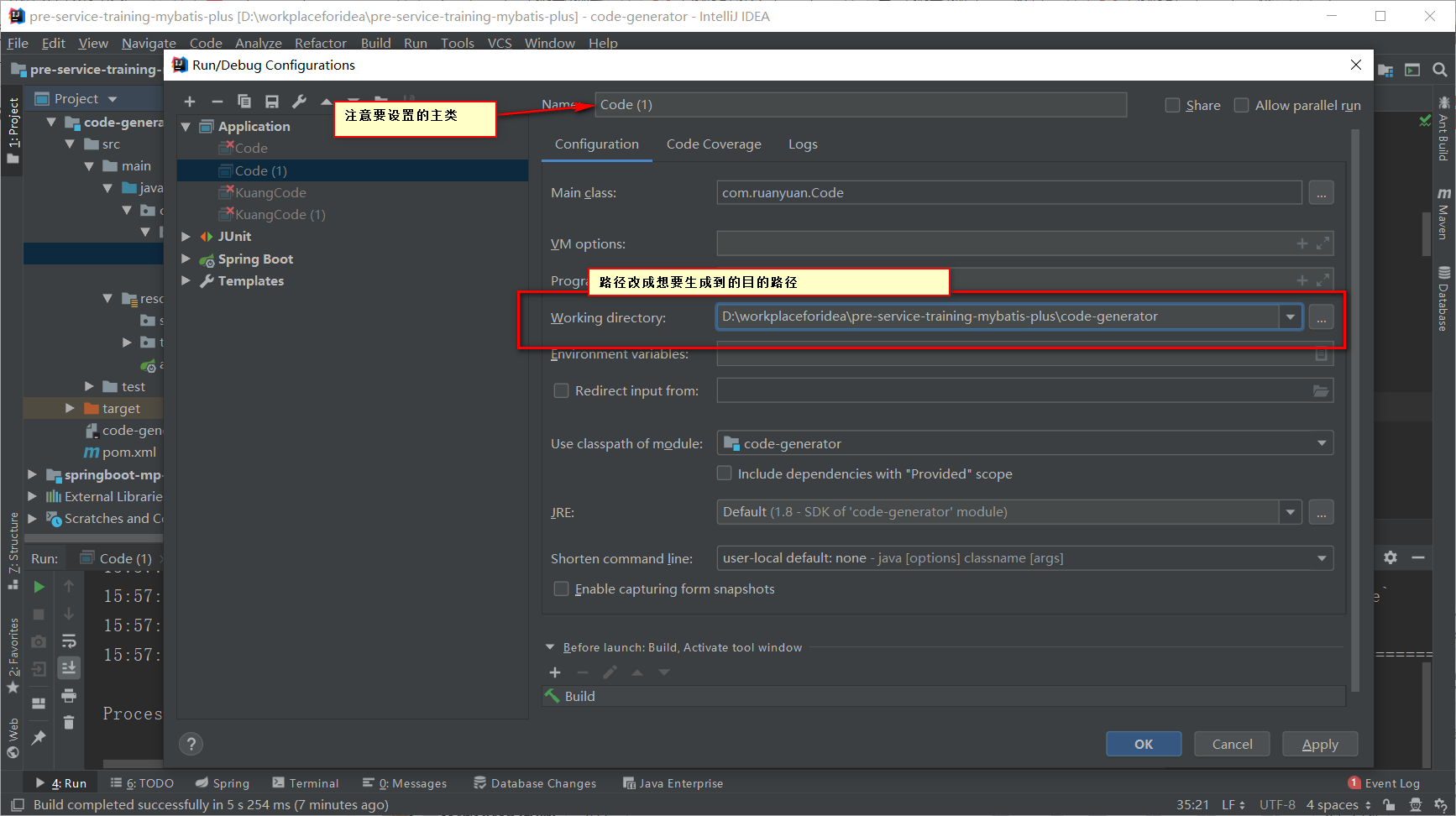Select the KuangCode configuration entry
This screenshot has height=816, width=1456.
click(270, 192)
